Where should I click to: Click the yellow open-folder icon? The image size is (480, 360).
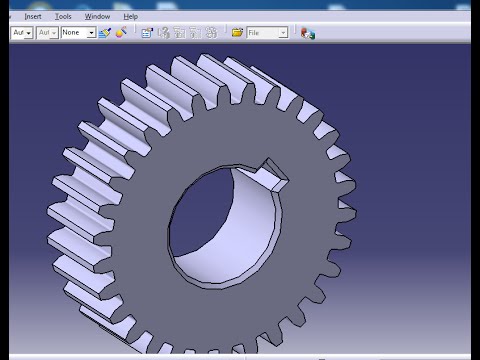point(237,32)
